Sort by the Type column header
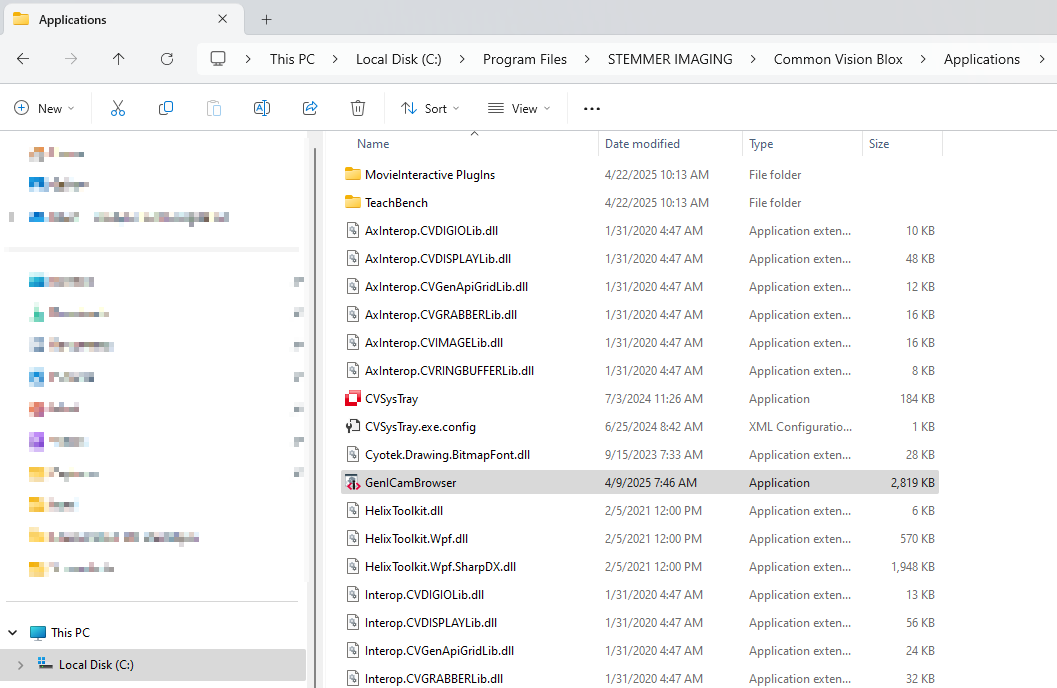1057x688 pixels. point(761,144)
